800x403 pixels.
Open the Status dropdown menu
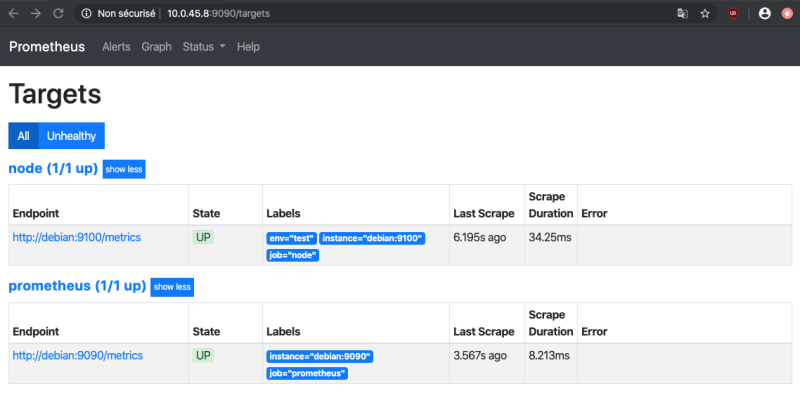(204, 47)
